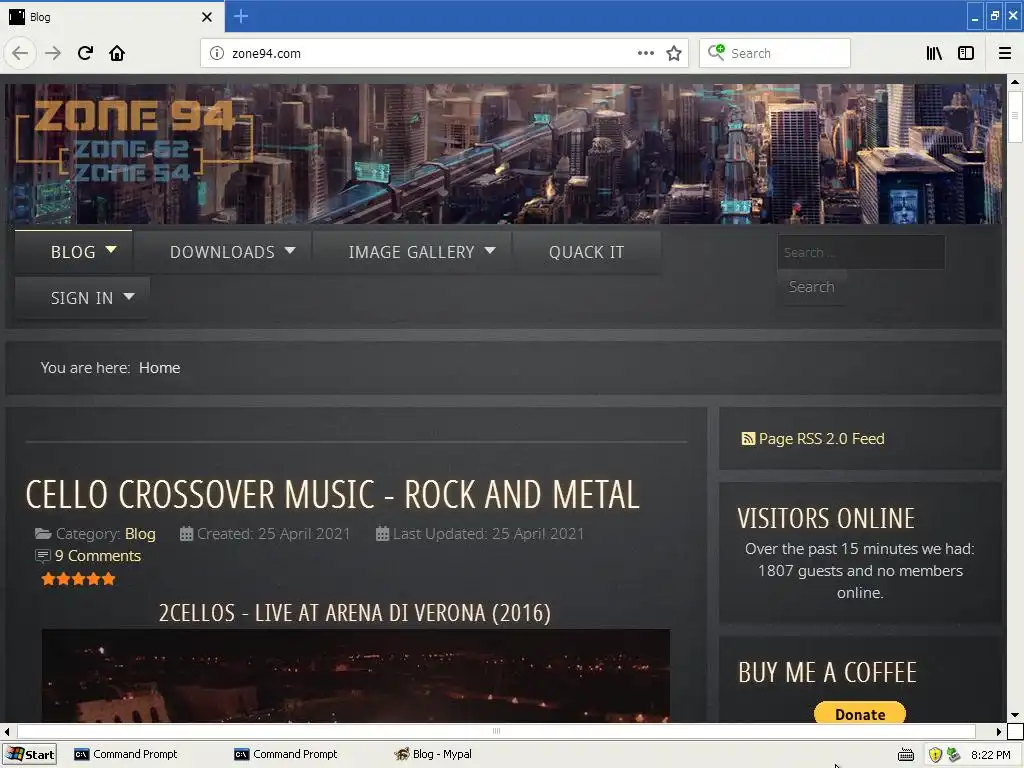Click the PayPal Donate button
This screenshot has height=768, width=1024.
(860, 714)
